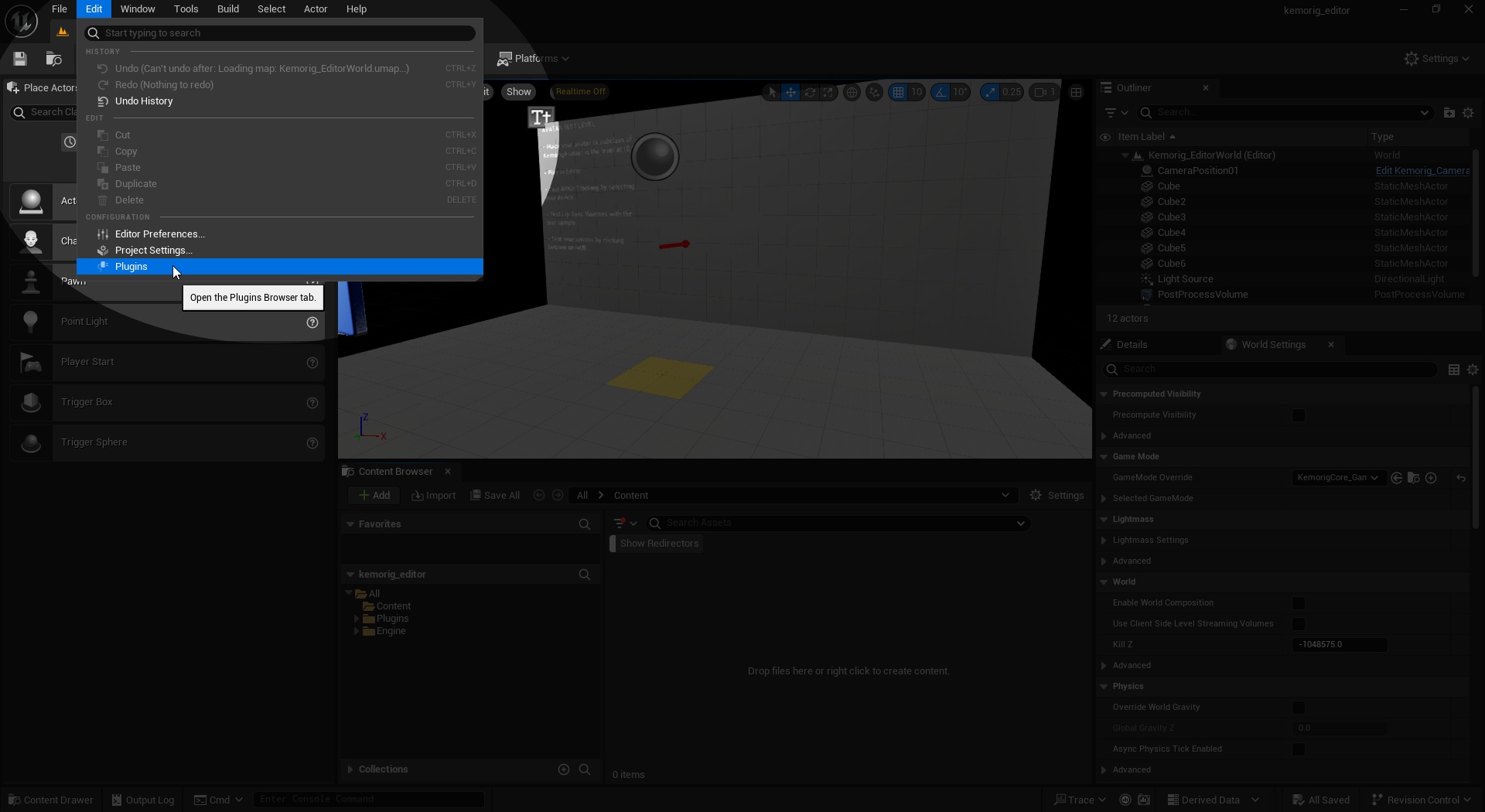
Task: Toggle Override World Gravity checkbox
Action: [x=1299, y=708]
